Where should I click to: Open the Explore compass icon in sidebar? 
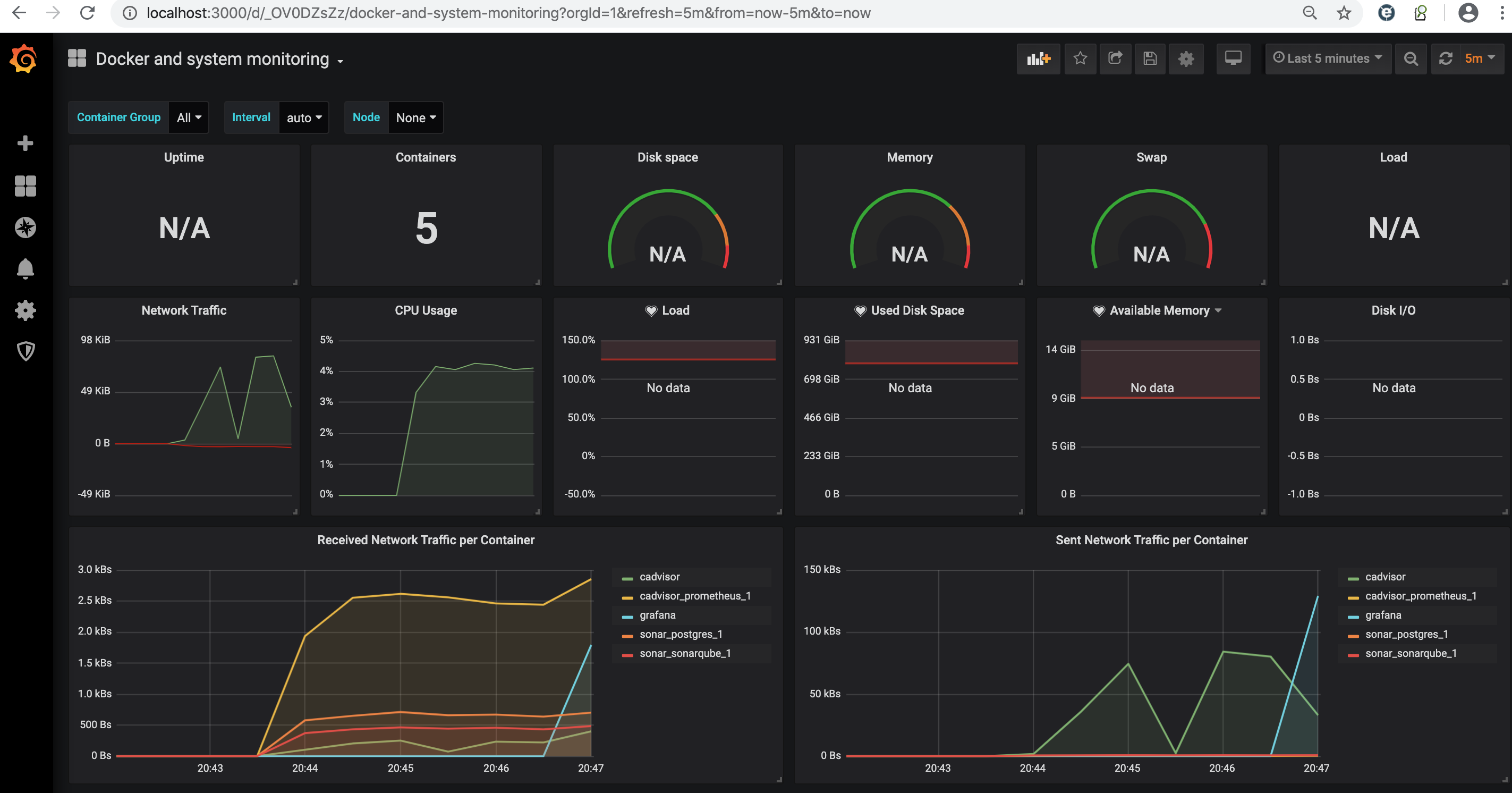point(26,228)
